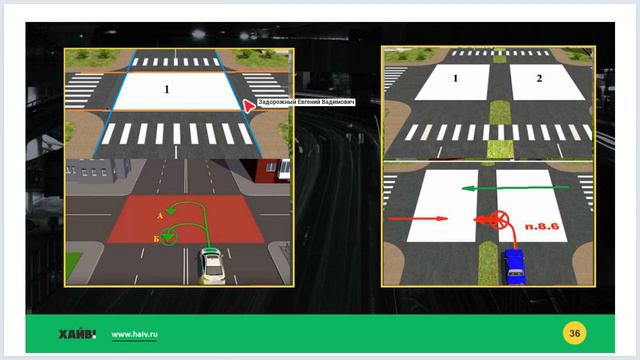Click the red pointer cursor marker

pyautogui.click(x=249, y=106)
